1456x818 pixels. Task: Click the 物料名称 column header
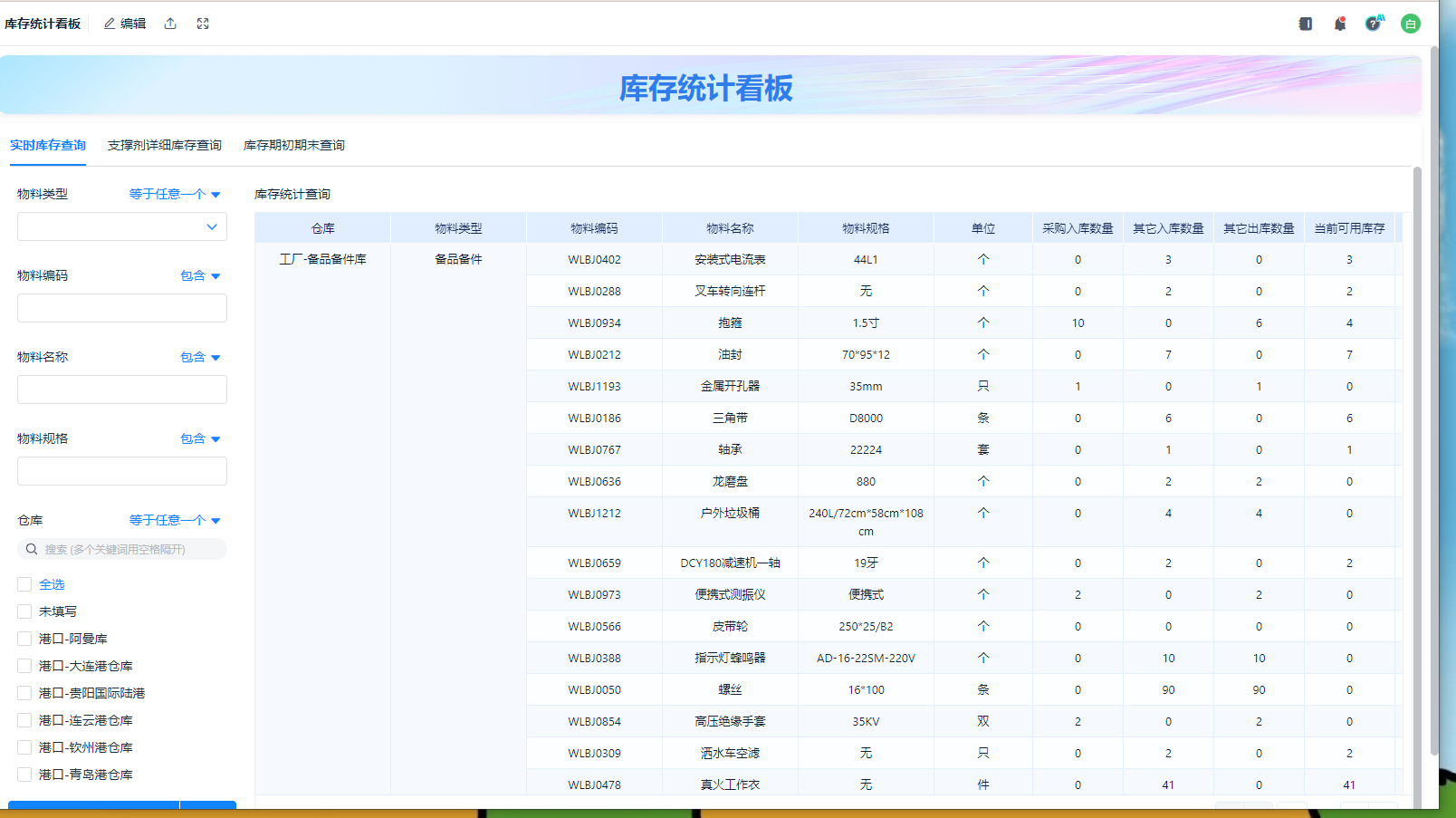point(731,228)
